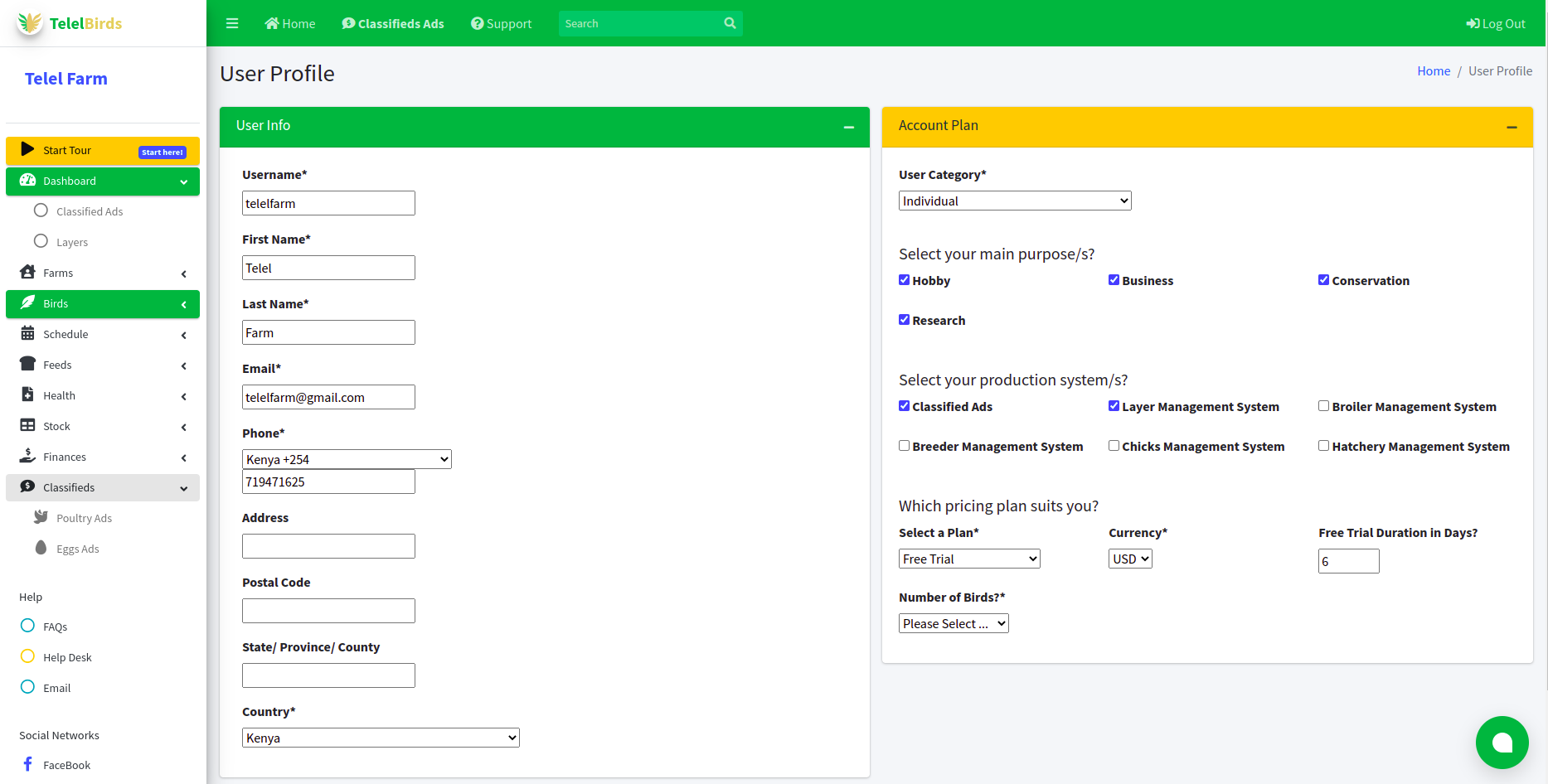
Task: Open the Currency USD dropdown
Action: 1130,559
